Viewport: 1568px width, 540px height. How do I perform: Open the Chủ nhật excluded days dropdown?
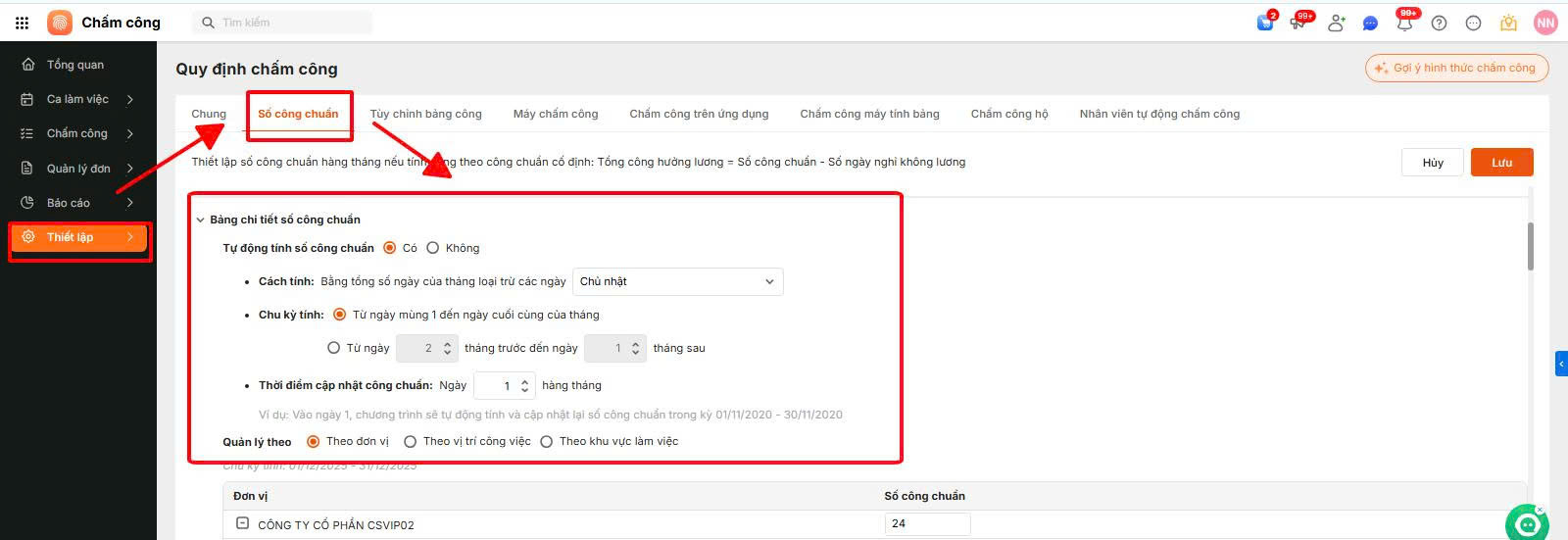[x=677, y=281]
